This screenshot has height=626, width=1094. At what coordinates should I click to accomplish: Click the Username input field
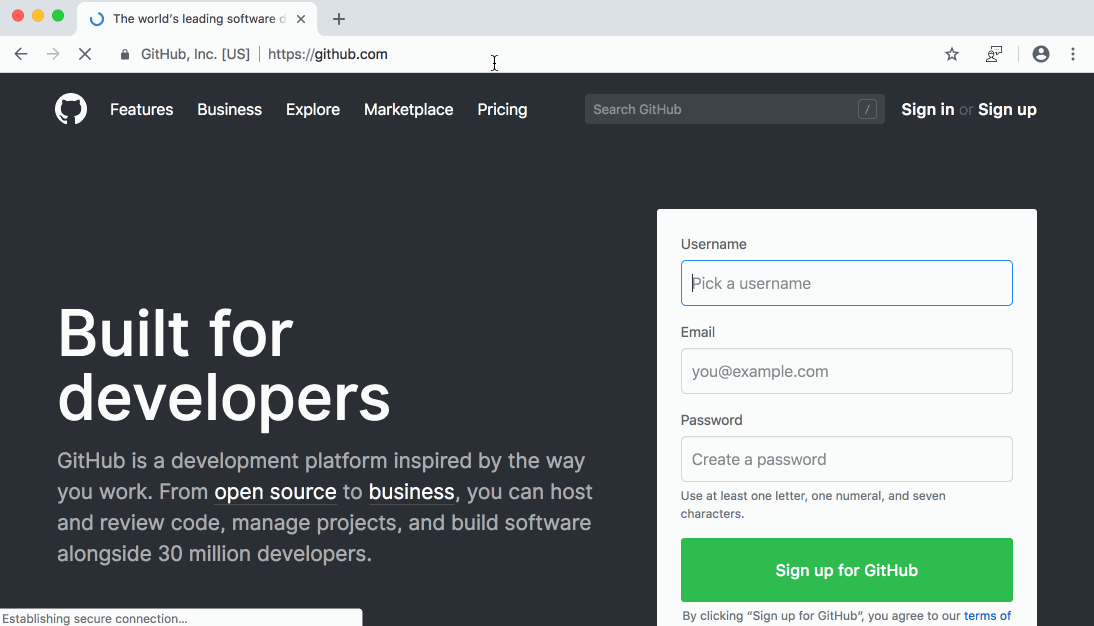click(846, 283)
